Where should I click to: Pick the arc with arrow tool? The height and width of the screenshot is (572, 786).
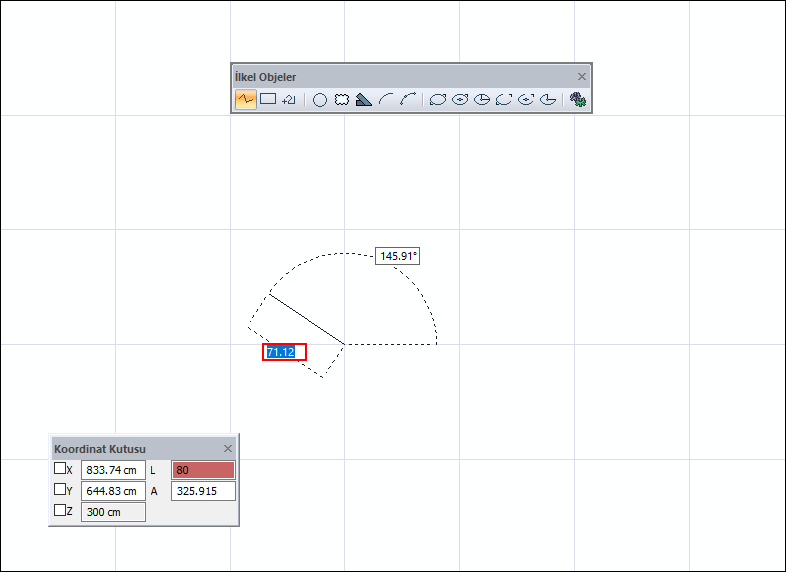coord(408,100)
